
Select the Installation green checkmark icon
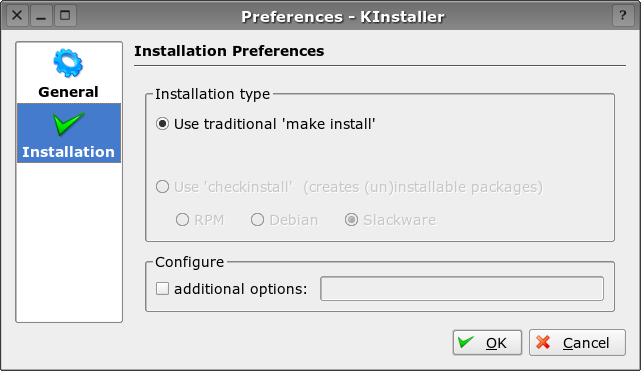(x=69, y=123)
